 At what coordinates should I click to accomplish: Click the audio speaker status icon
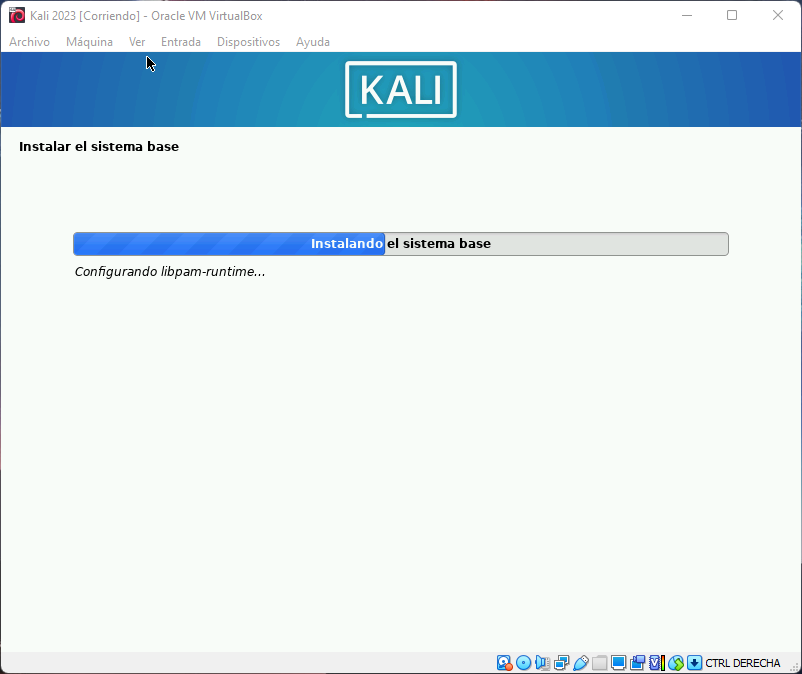pos(542,663)
